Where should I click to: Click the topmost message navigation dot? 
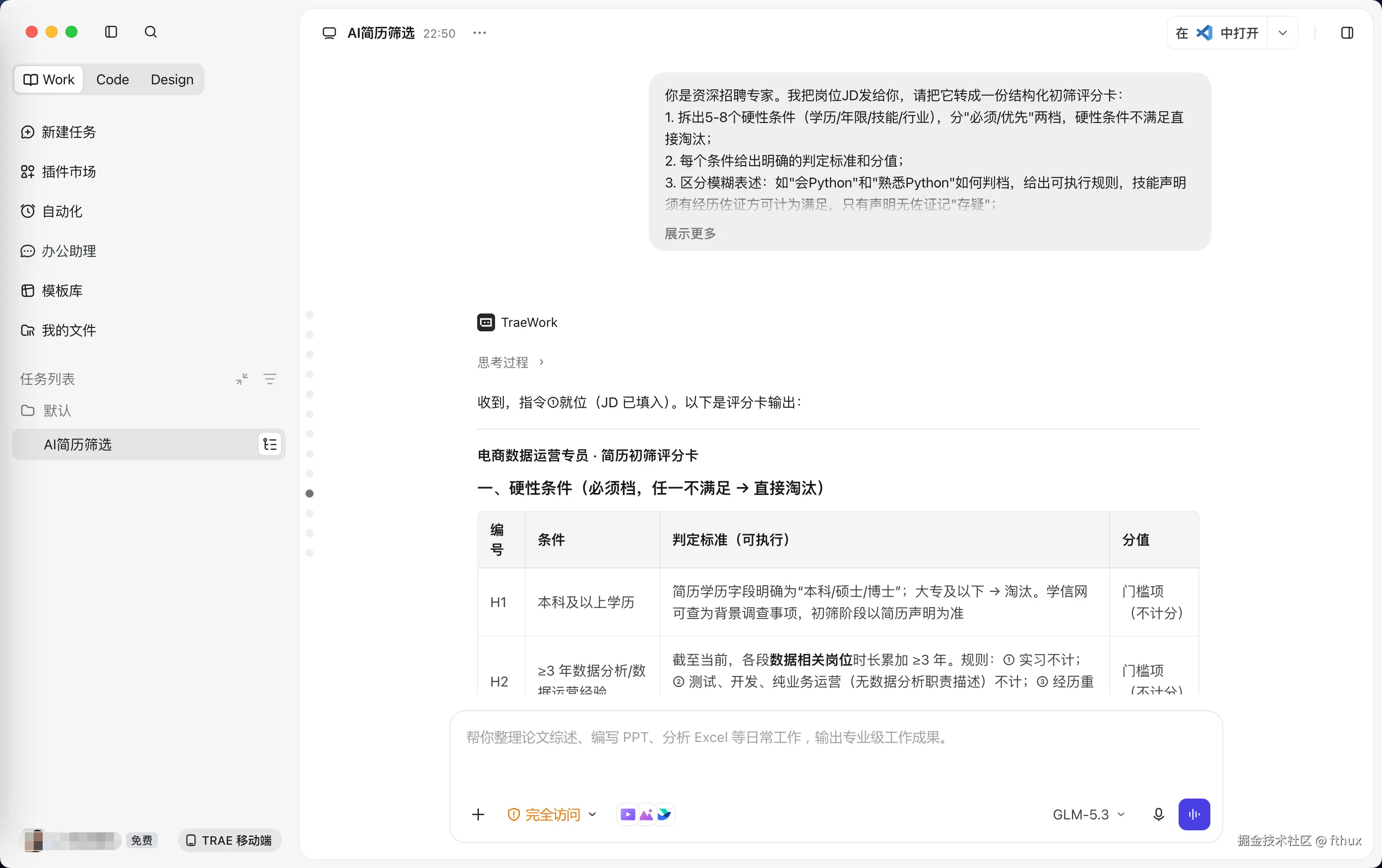tap(310, 315)
